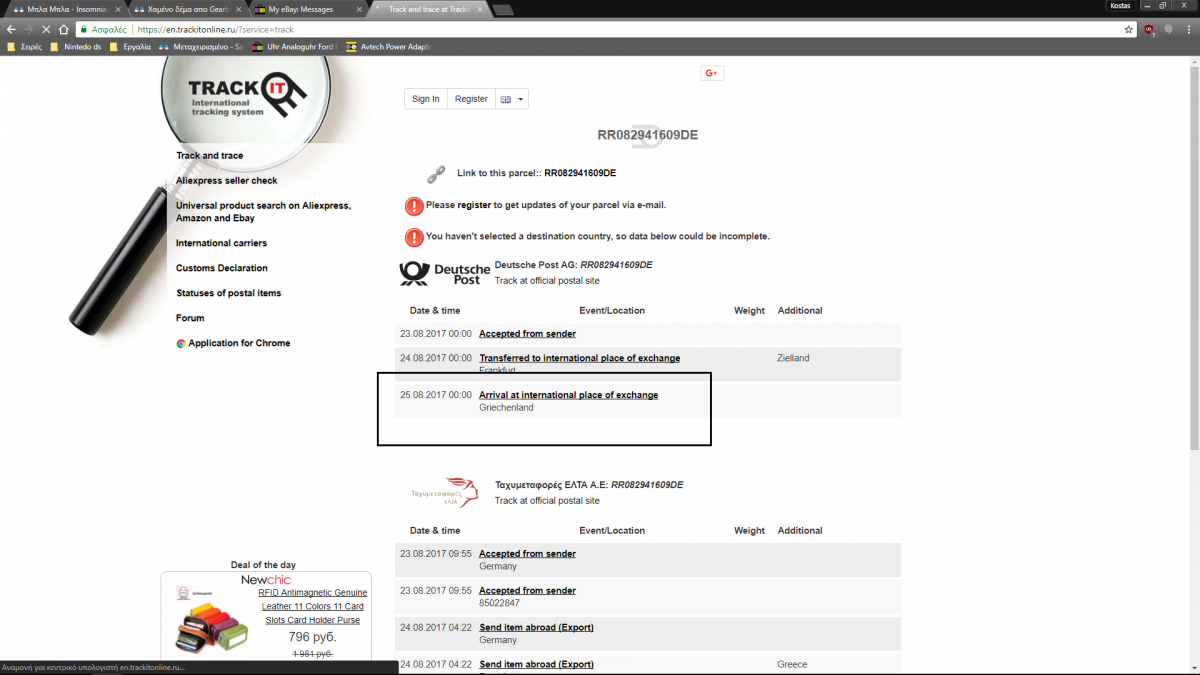Open Statuses of postal items link

(x=228, y=293)
